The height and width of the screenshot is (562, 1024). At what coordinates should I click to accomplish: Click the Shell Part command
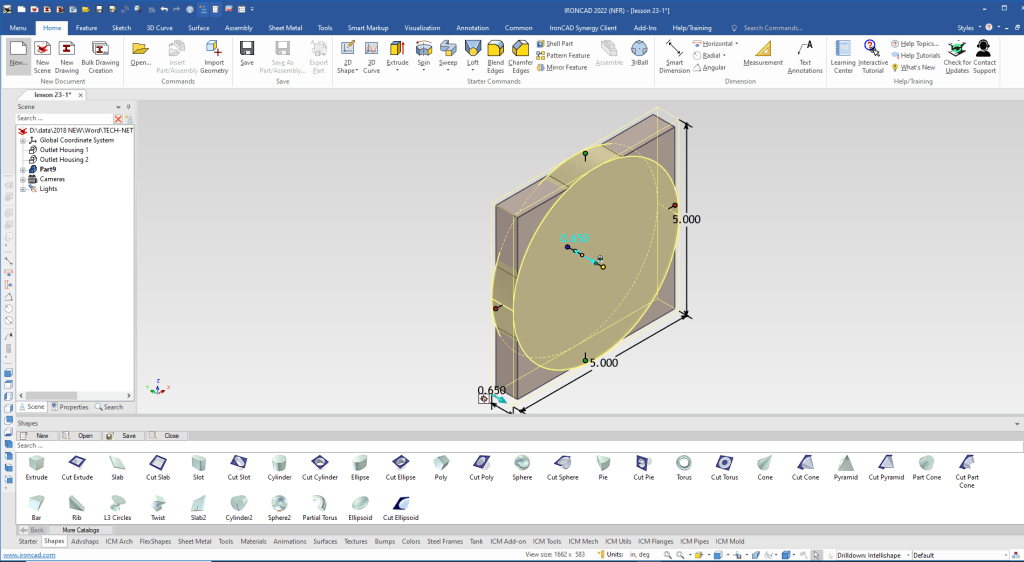point(560,44)
